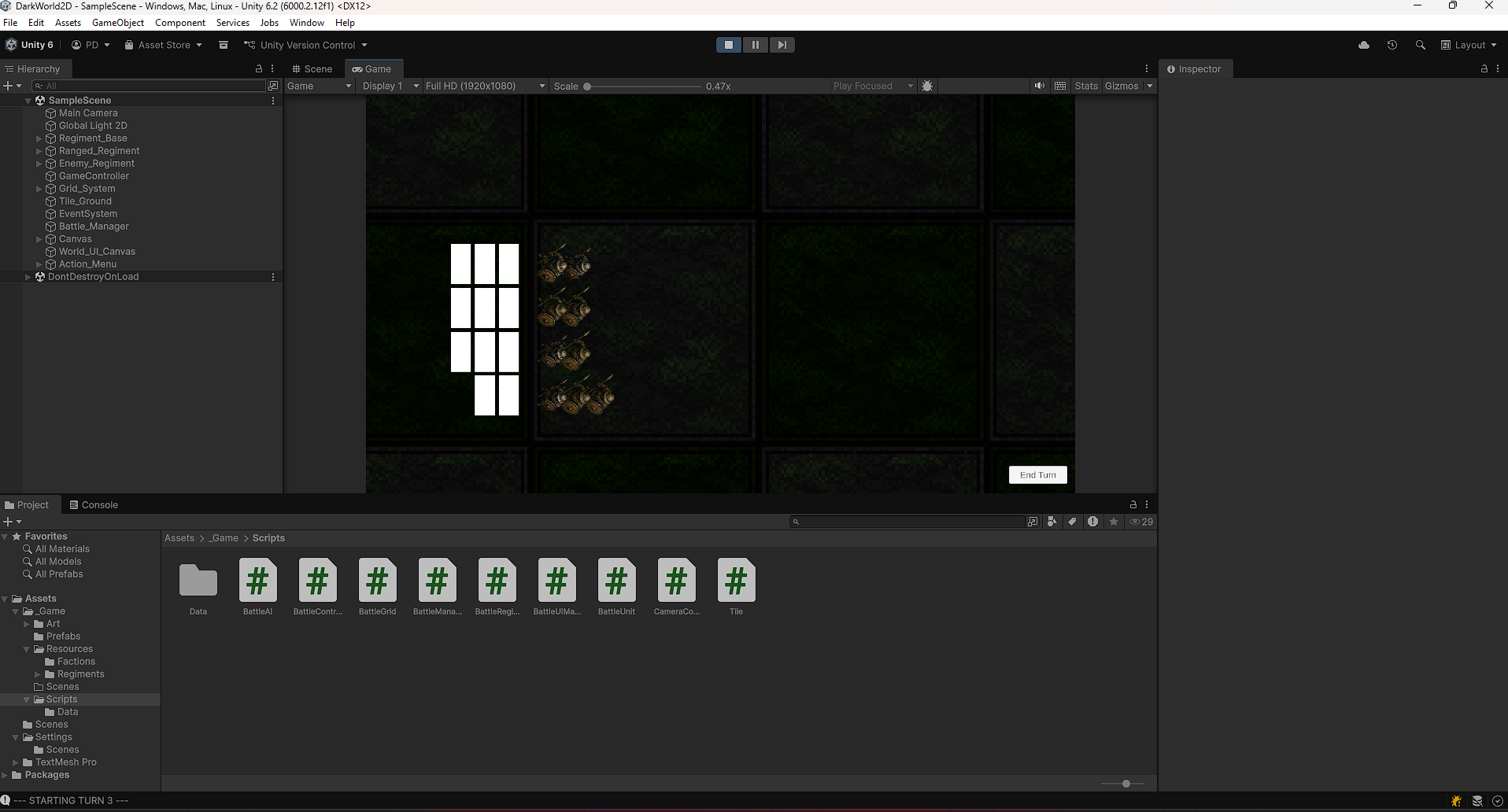Stop play mode with the Play button
Viewport: 1508px width, 812px height.
coord(729,45)
